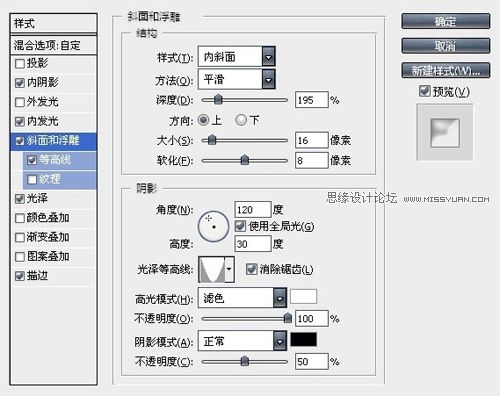Enable the 纹理 checkbox

[x=32, y=179]
